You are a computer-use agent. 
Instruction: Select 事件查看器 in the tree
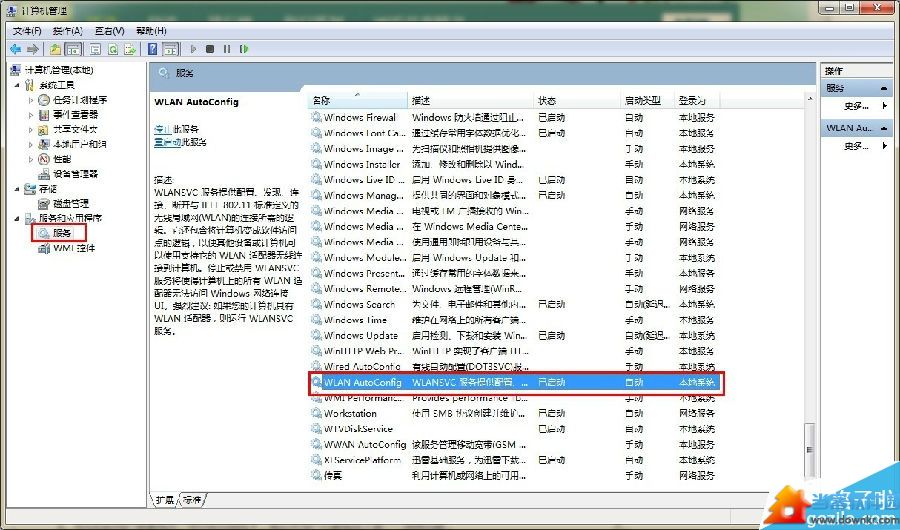[x=75, y=115]
